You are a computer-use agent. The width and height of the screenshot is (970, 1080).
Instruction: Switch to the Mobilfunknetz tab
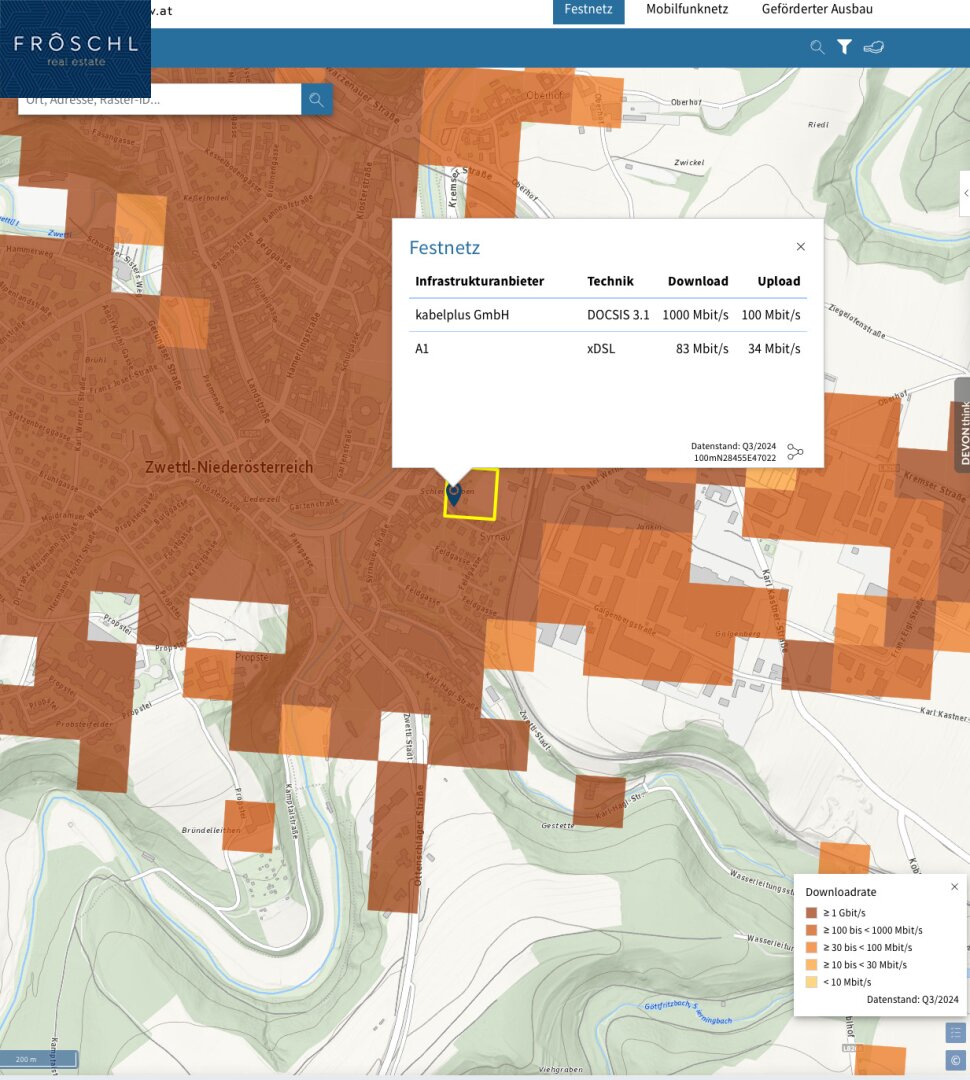pos(687,10)
